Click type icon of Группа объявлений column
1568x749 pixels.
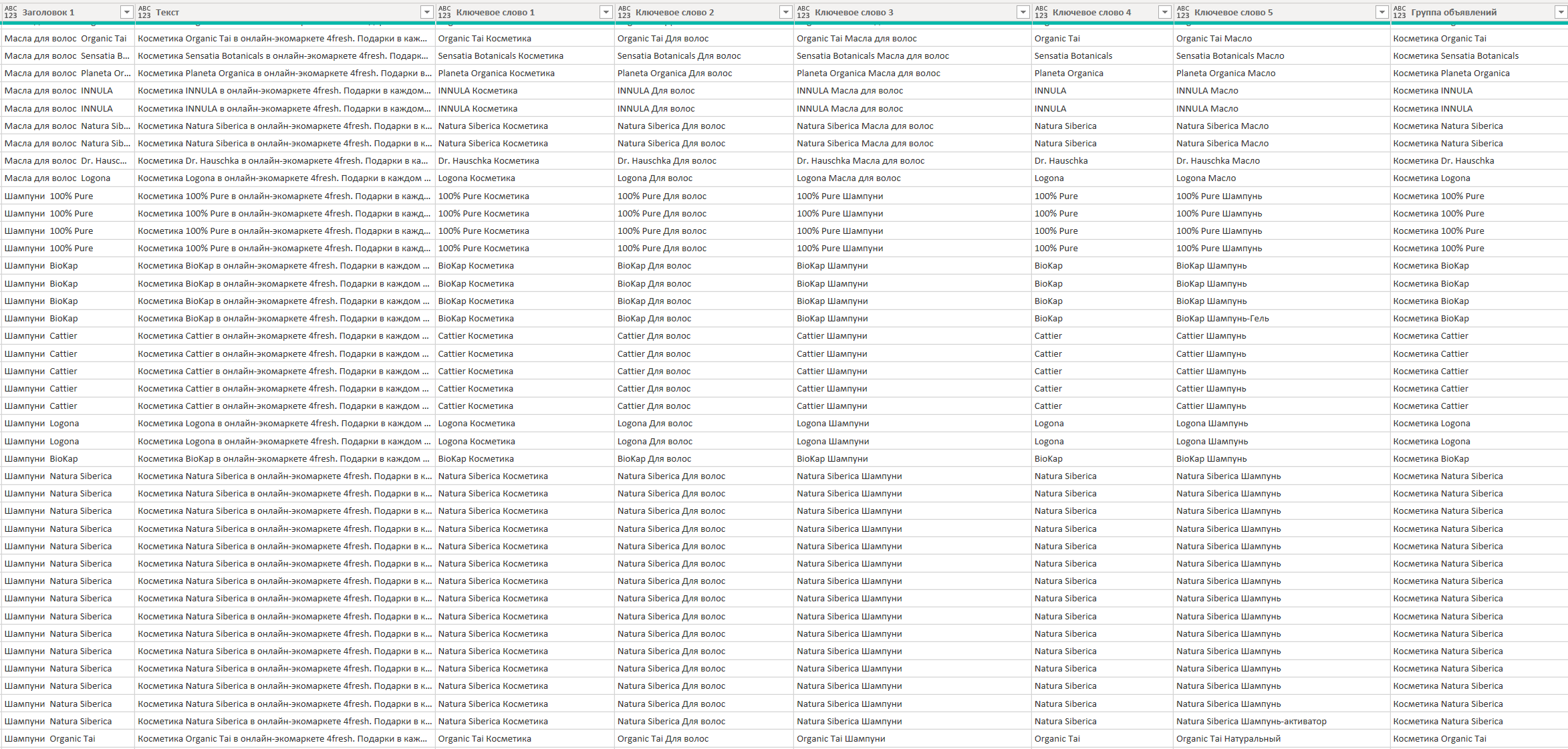1400,12
